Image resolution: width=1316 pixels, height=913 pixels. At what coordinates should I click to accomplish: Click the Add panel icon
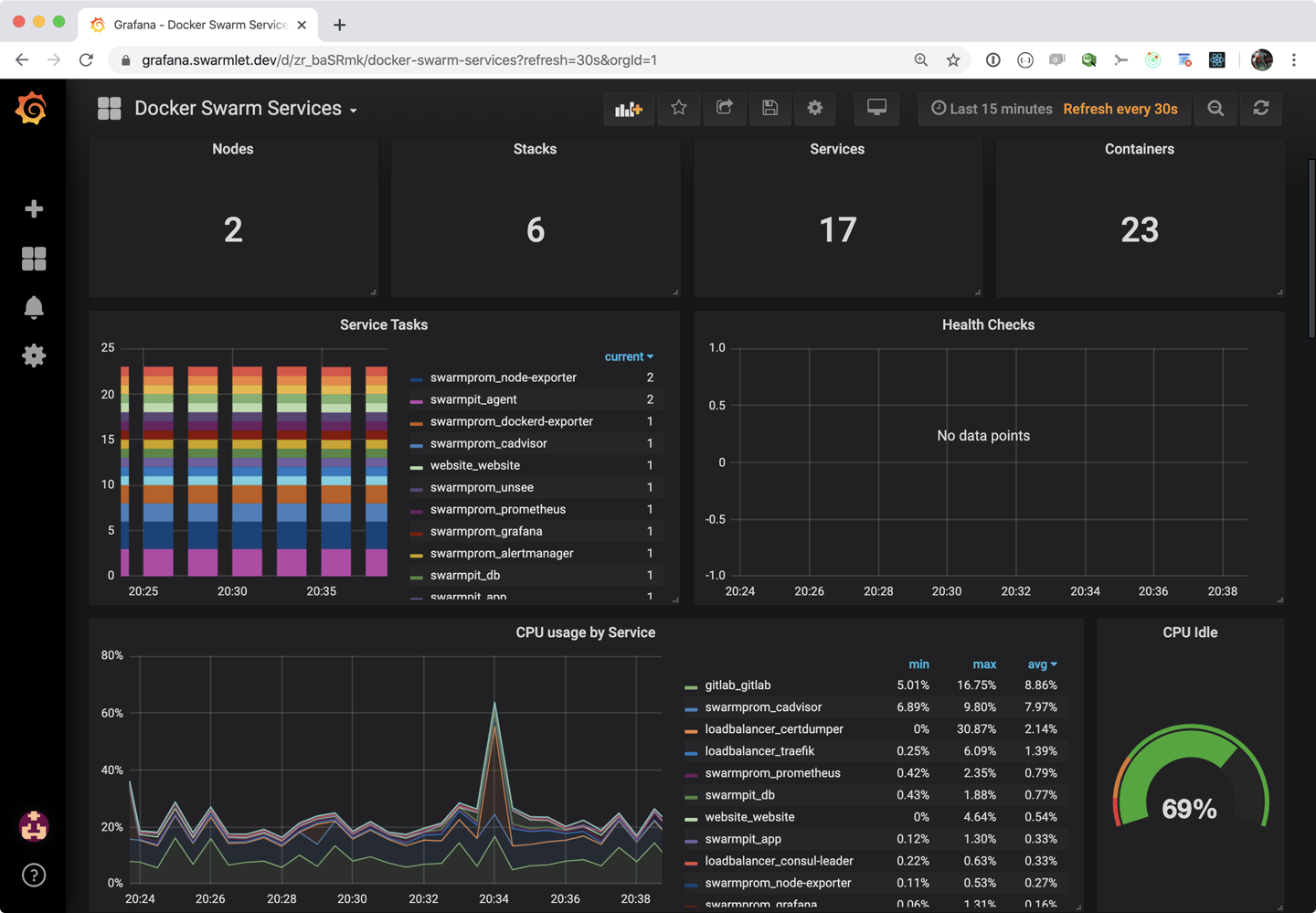[x=629, y=109]
